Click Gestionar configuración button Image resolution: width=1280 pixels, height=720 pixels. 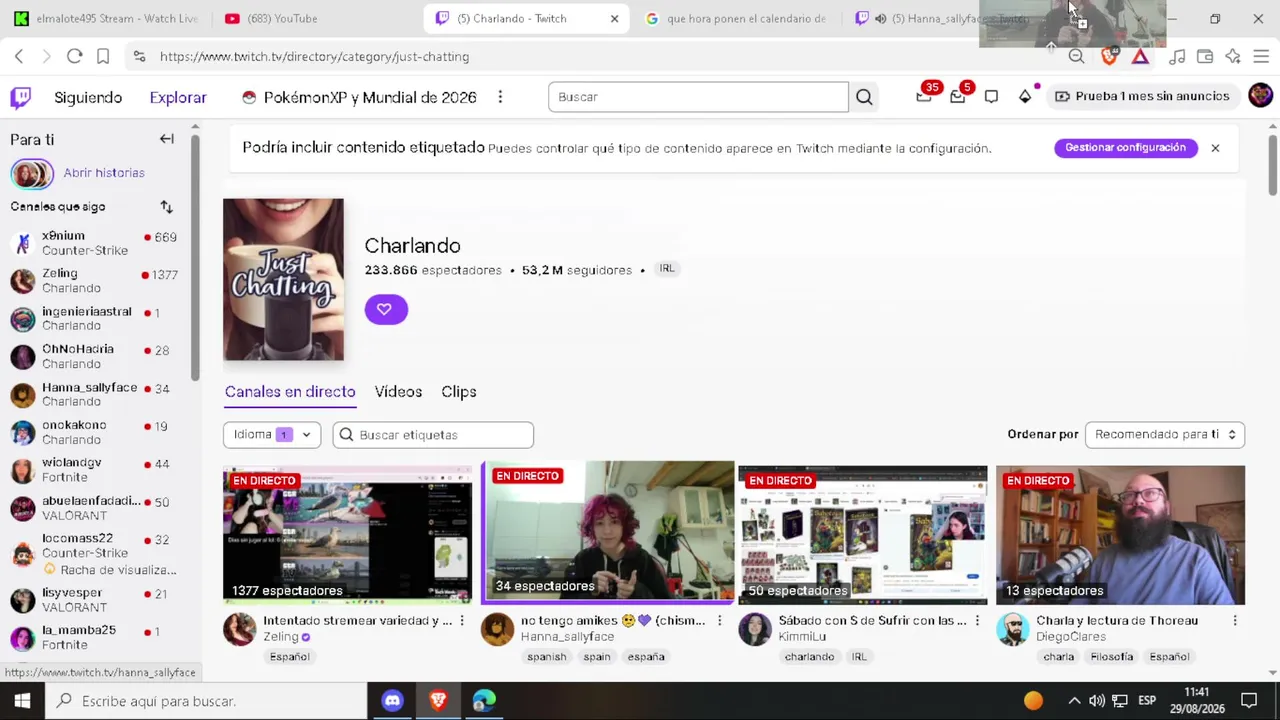point(1125,148)
